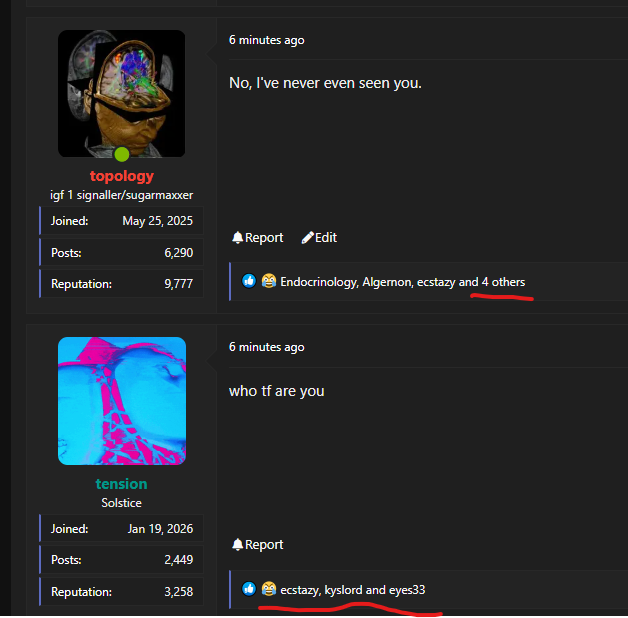Click the crying-laugh emoji on tension's post

tap(269, 589)
